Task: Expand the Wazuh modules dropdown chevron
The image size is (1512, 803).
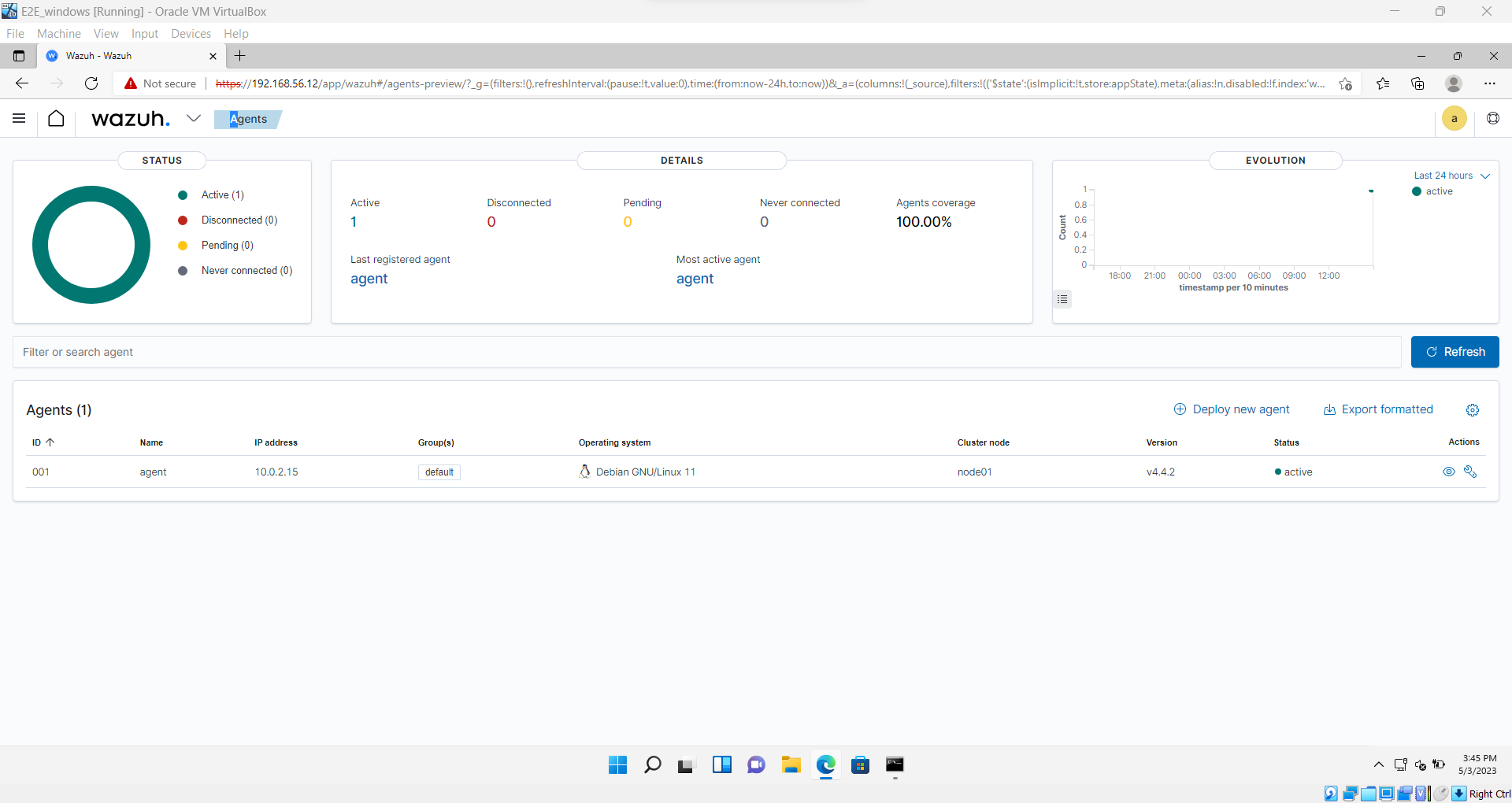Action: (194, 119)
